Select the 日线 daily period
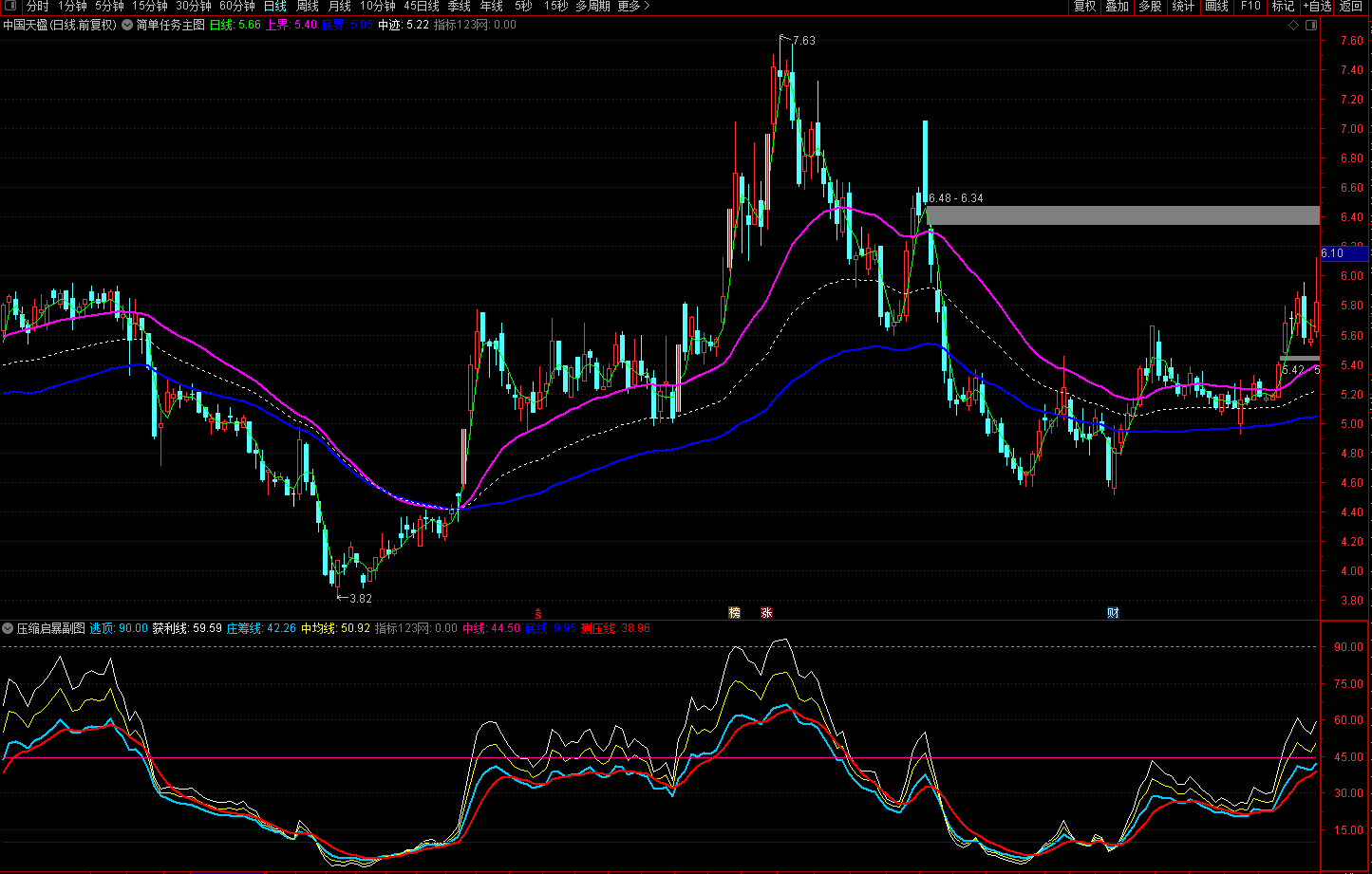1372x874 pixels. (274, 6)
